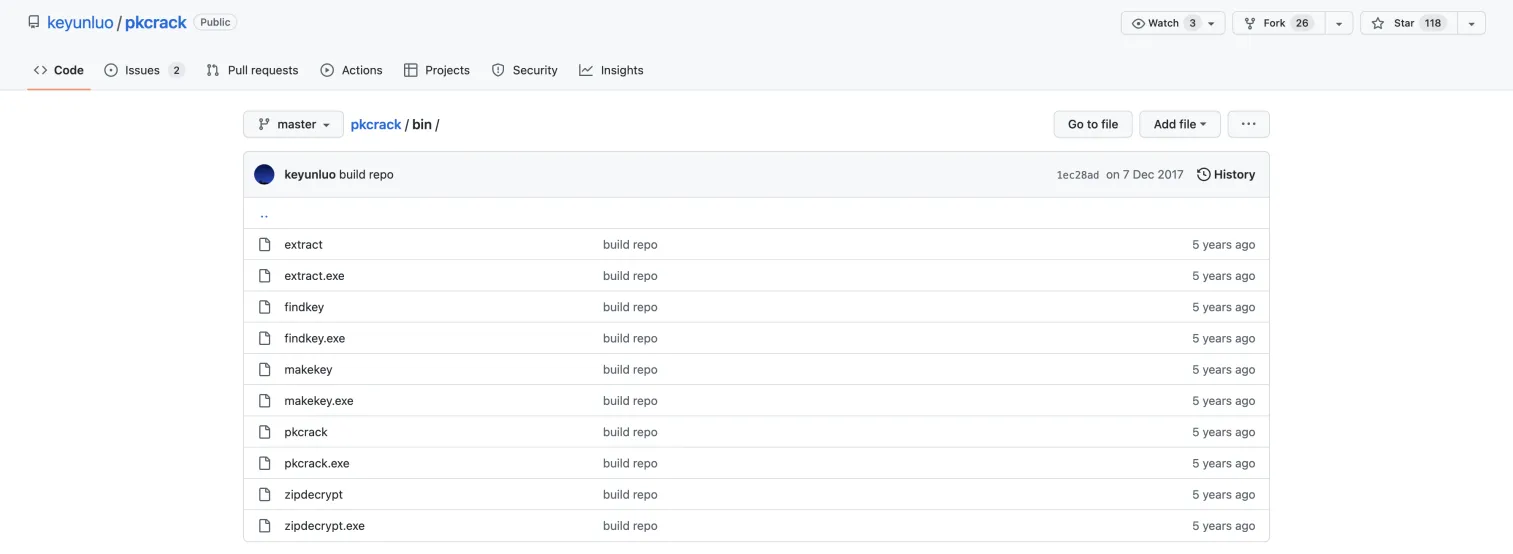Click the "on 7 Dec 2017" commit date
The image size is (1513, 554).
point(1144,174)
